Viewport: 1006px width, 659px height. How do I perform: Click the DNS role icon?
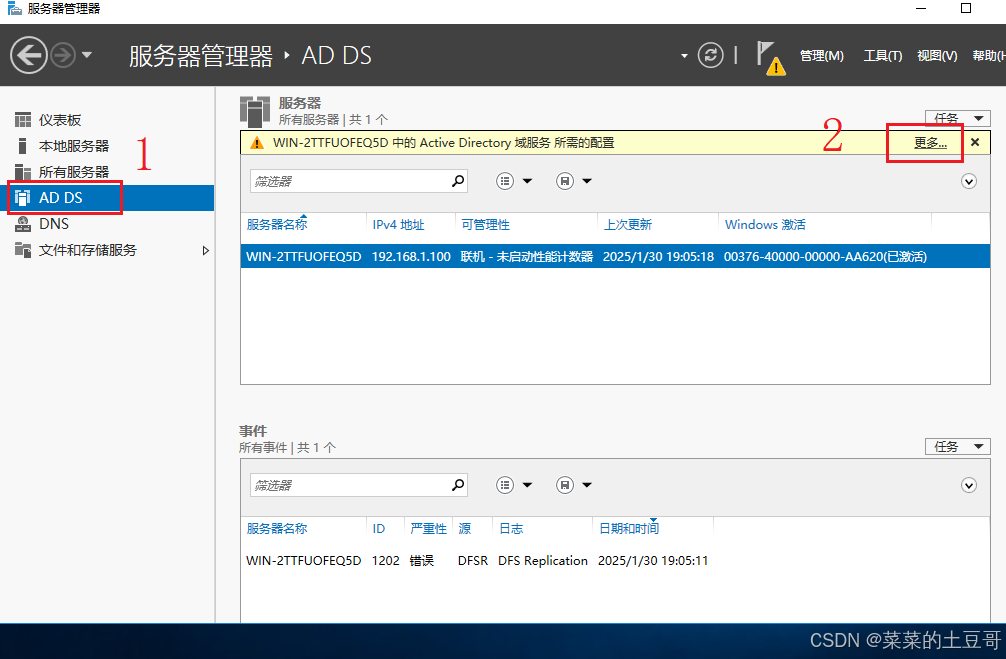[23, 223]
